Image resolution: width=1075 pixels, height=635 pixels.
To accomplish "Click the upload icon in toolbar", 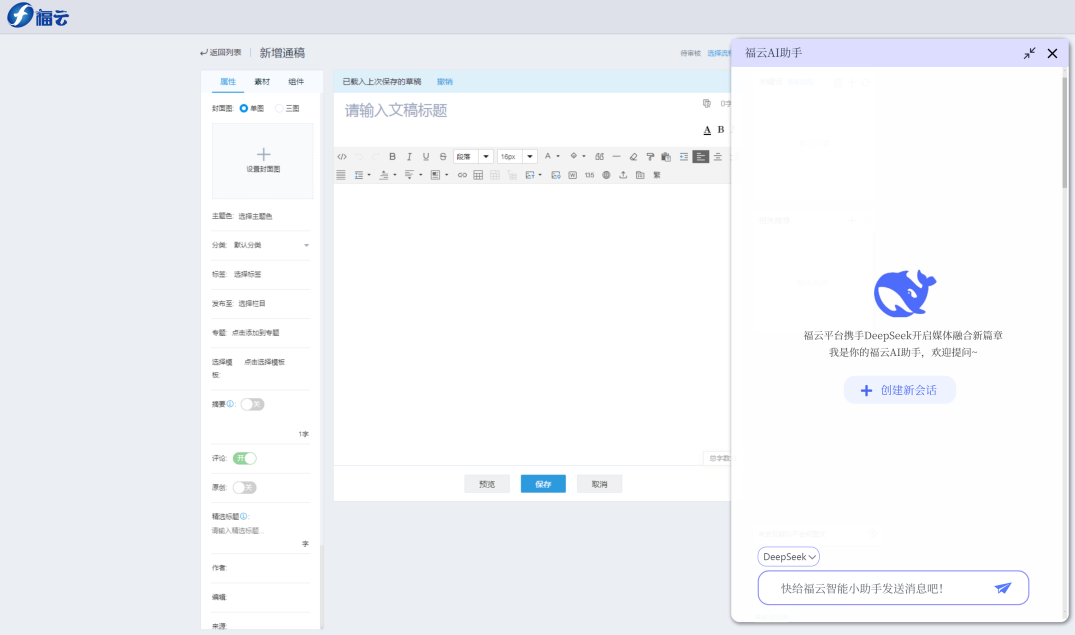I will click(623, 176).
